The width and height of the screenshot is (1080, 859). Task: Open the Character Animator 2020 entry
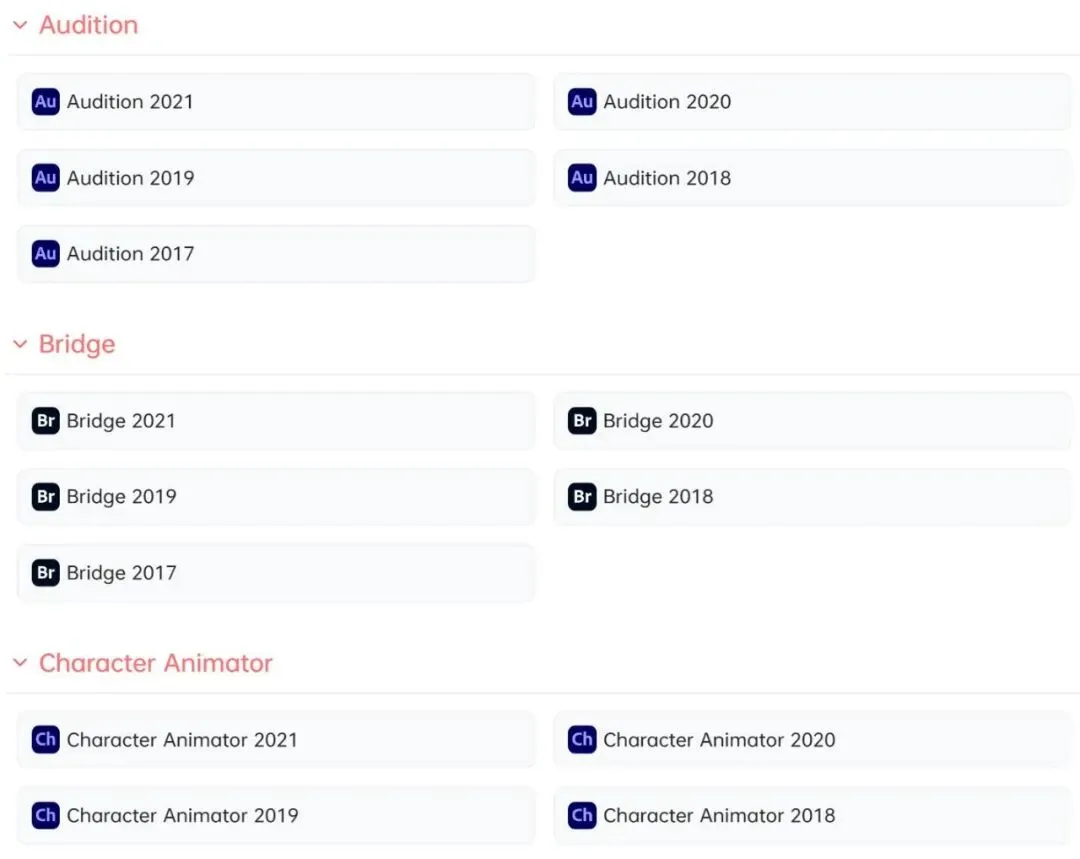pos(719,740)
